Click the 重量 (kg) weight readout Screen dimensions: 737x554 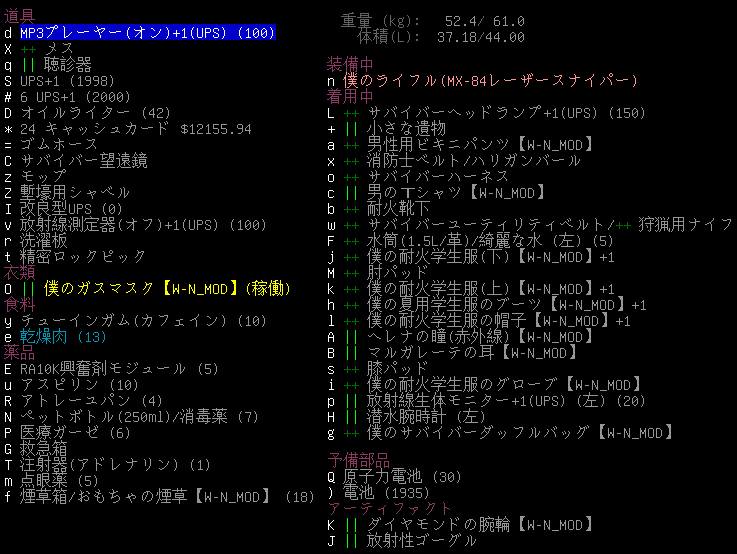(432, 20)
